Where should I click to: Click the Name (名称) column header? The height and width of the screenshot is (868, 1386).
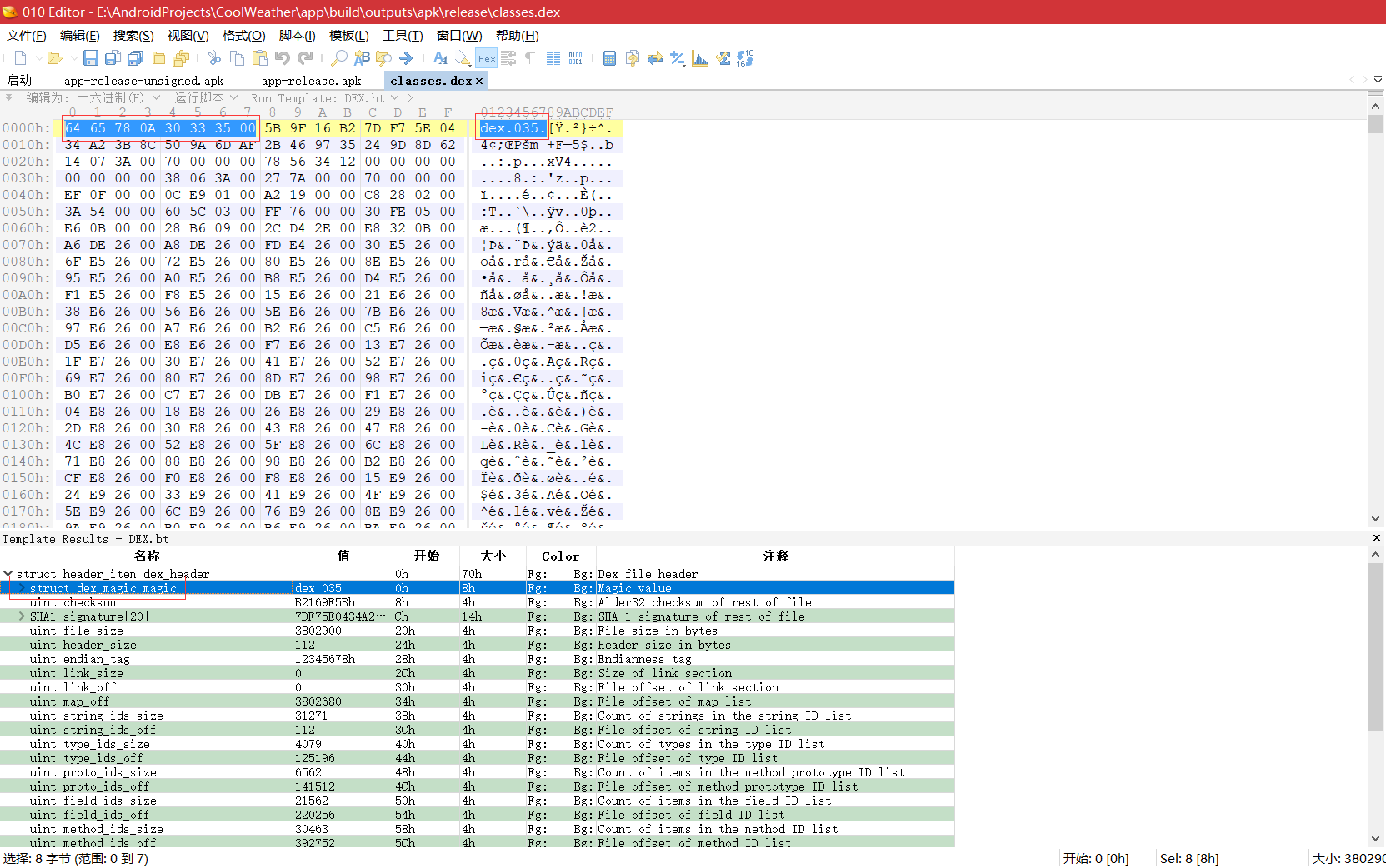point(147,556)
